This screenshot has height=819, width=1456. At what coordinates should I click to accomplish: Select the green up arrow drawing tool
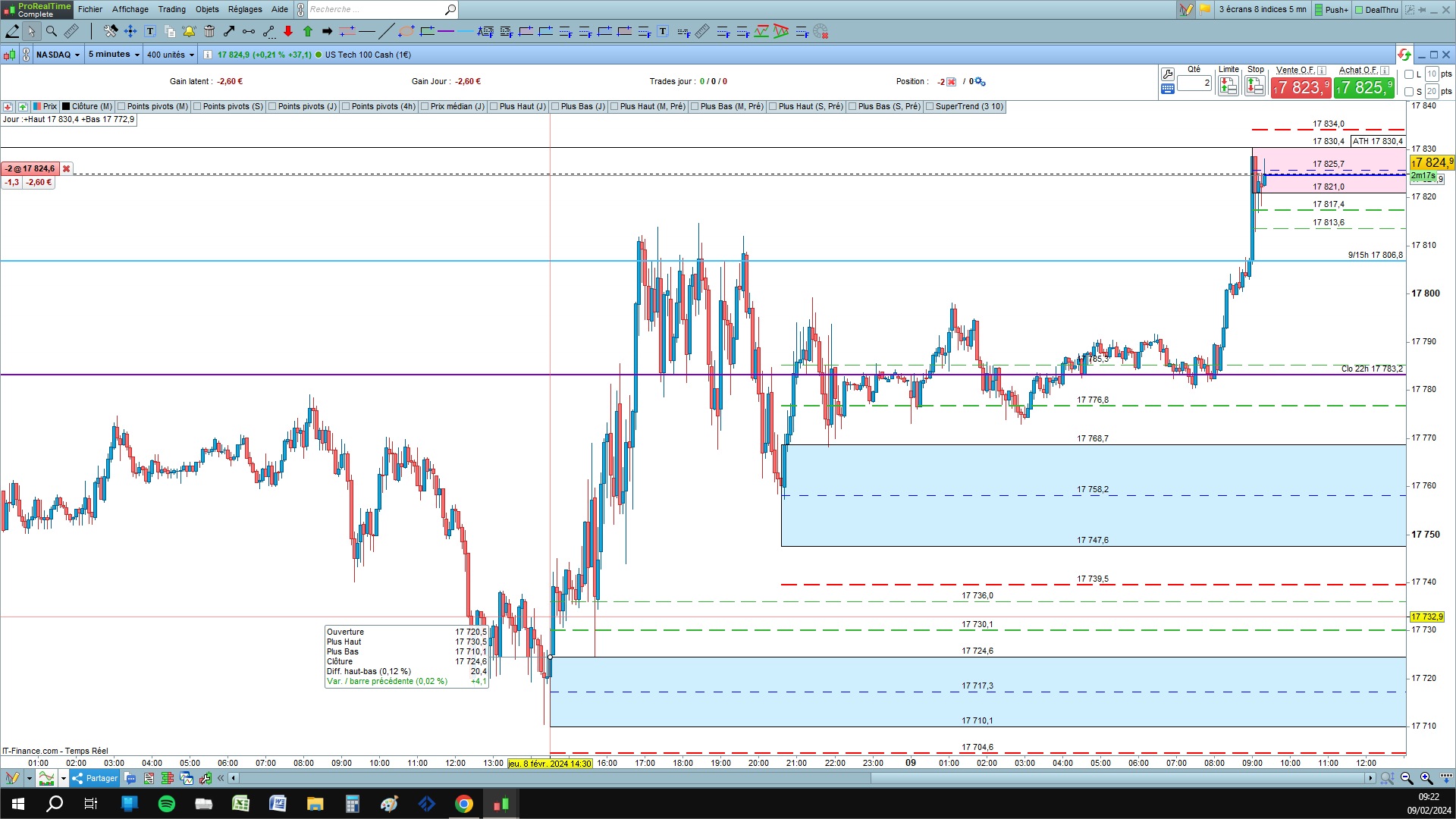point(308,31)
